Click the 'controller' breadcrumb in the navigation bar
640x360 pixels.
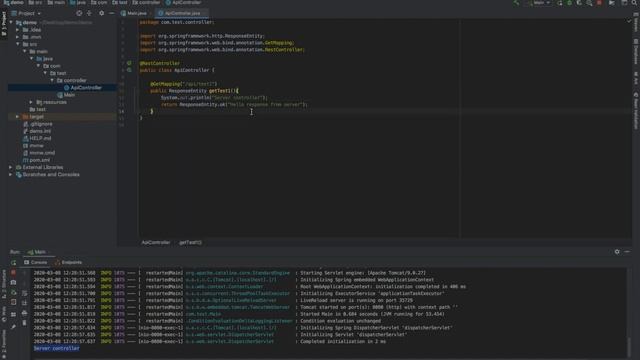[x=146, y=2]
